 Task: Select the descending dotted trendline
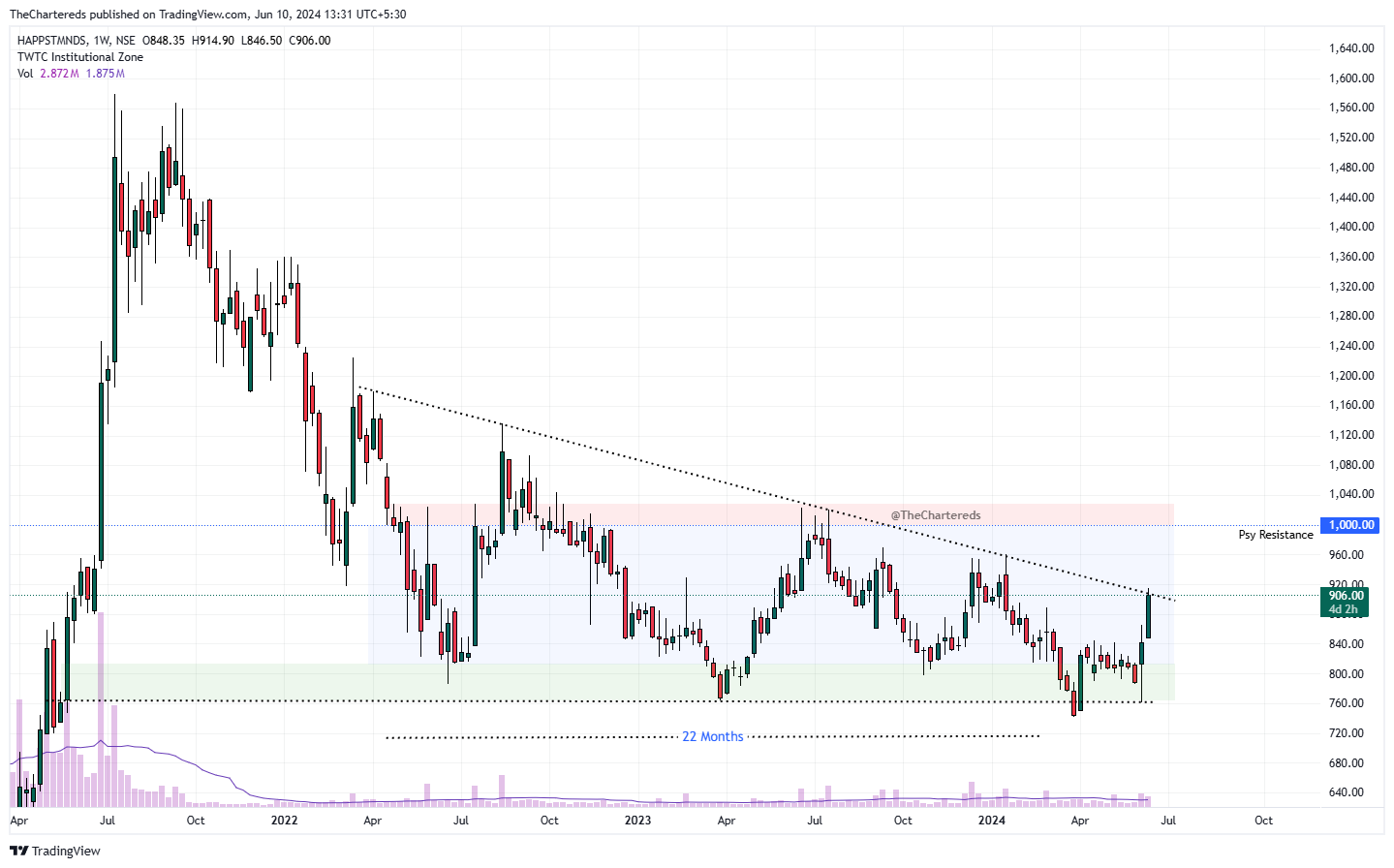pyautogui.click(x=765, y=494)
